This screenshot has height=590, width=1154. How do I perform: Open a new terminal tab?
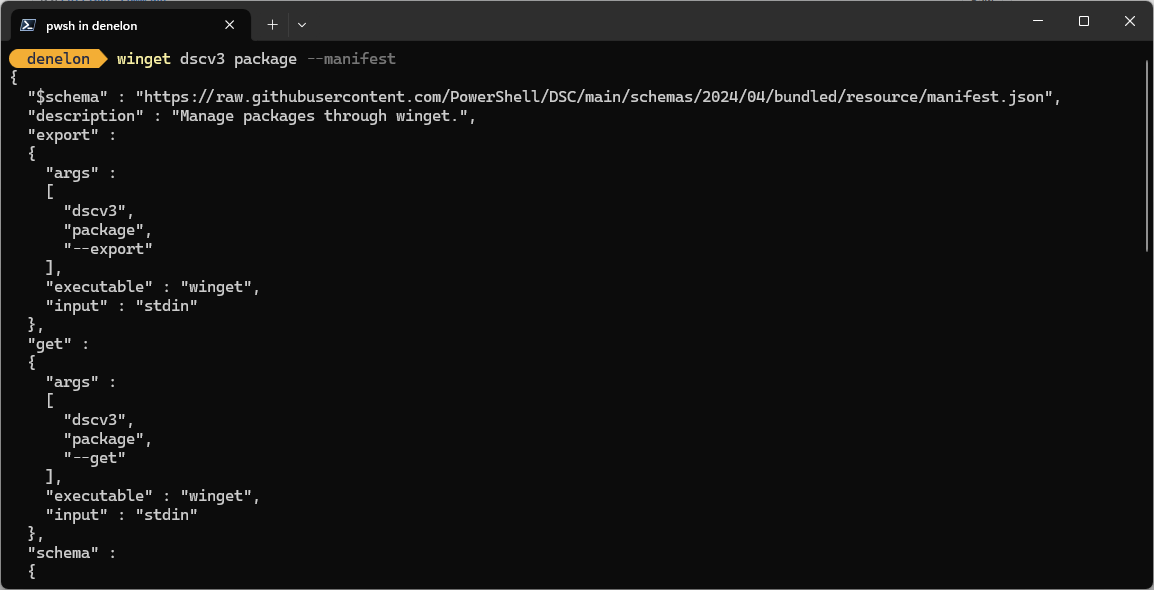272,25
